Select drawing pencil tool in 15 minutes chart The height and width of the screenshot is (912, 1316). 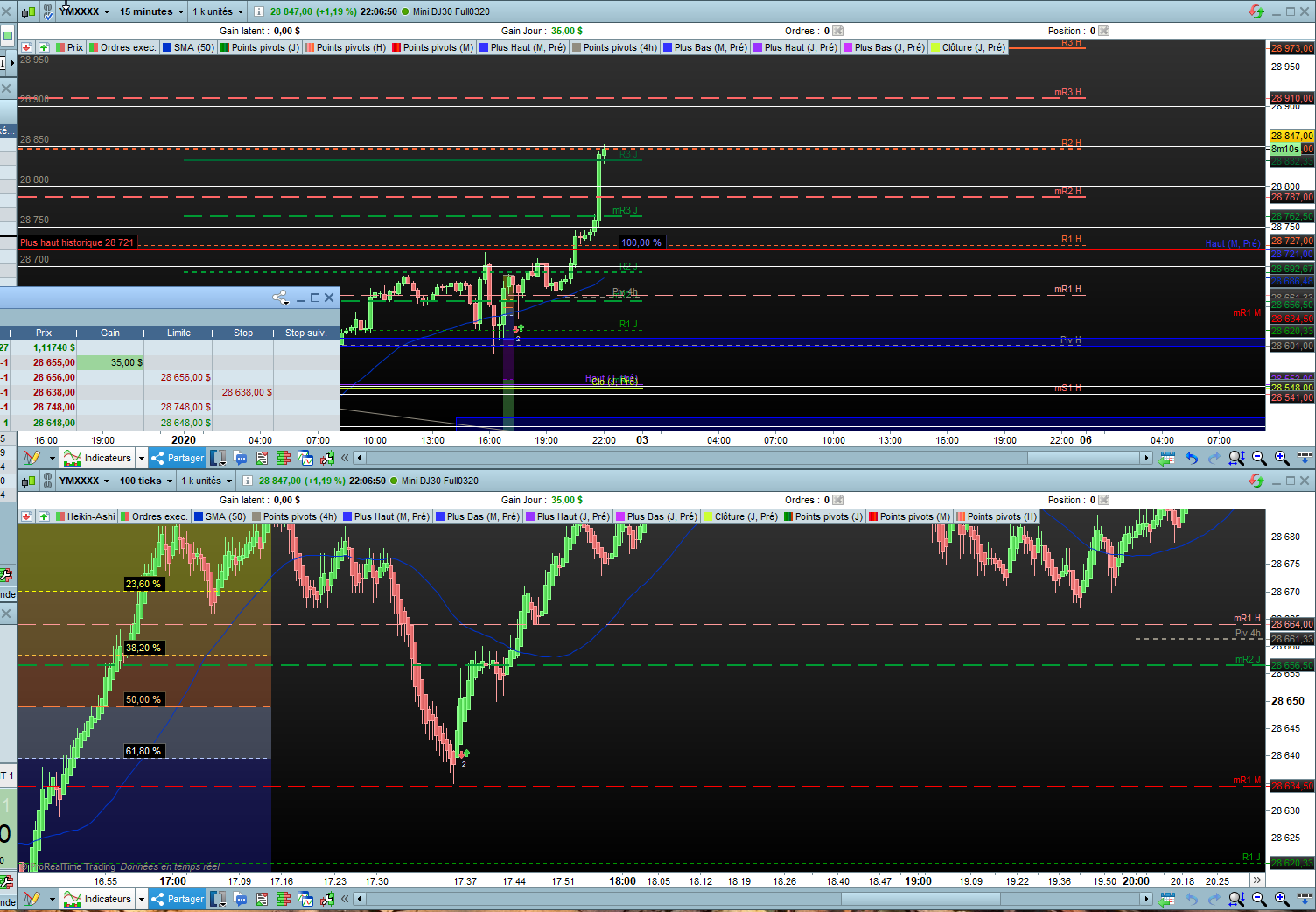tap(32, 458)
